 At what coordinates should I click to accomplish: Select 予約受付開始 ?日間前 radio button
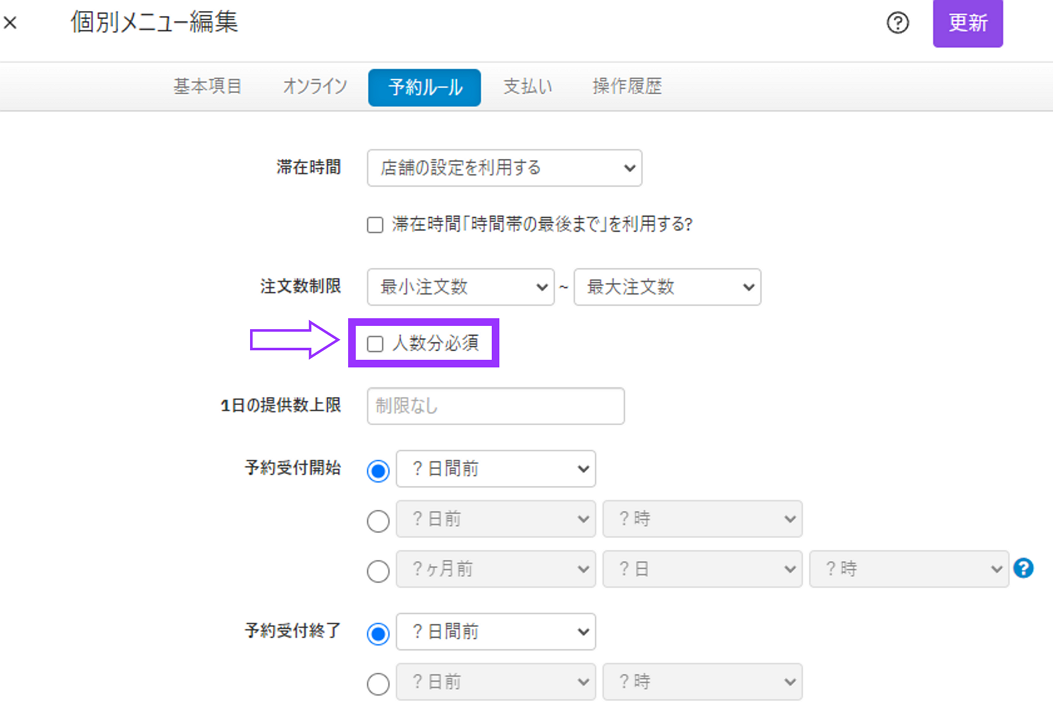tap(378, 471)
